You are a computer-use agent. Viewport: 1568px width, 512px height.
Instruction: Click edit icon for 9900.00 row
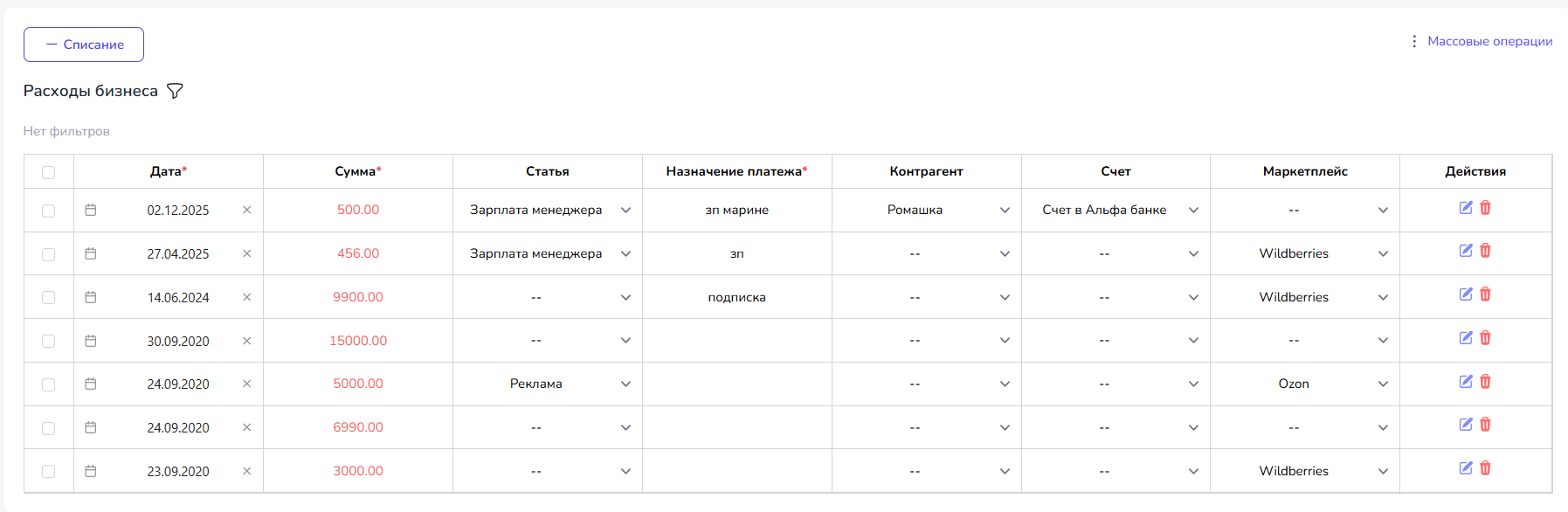(1466, 294)
